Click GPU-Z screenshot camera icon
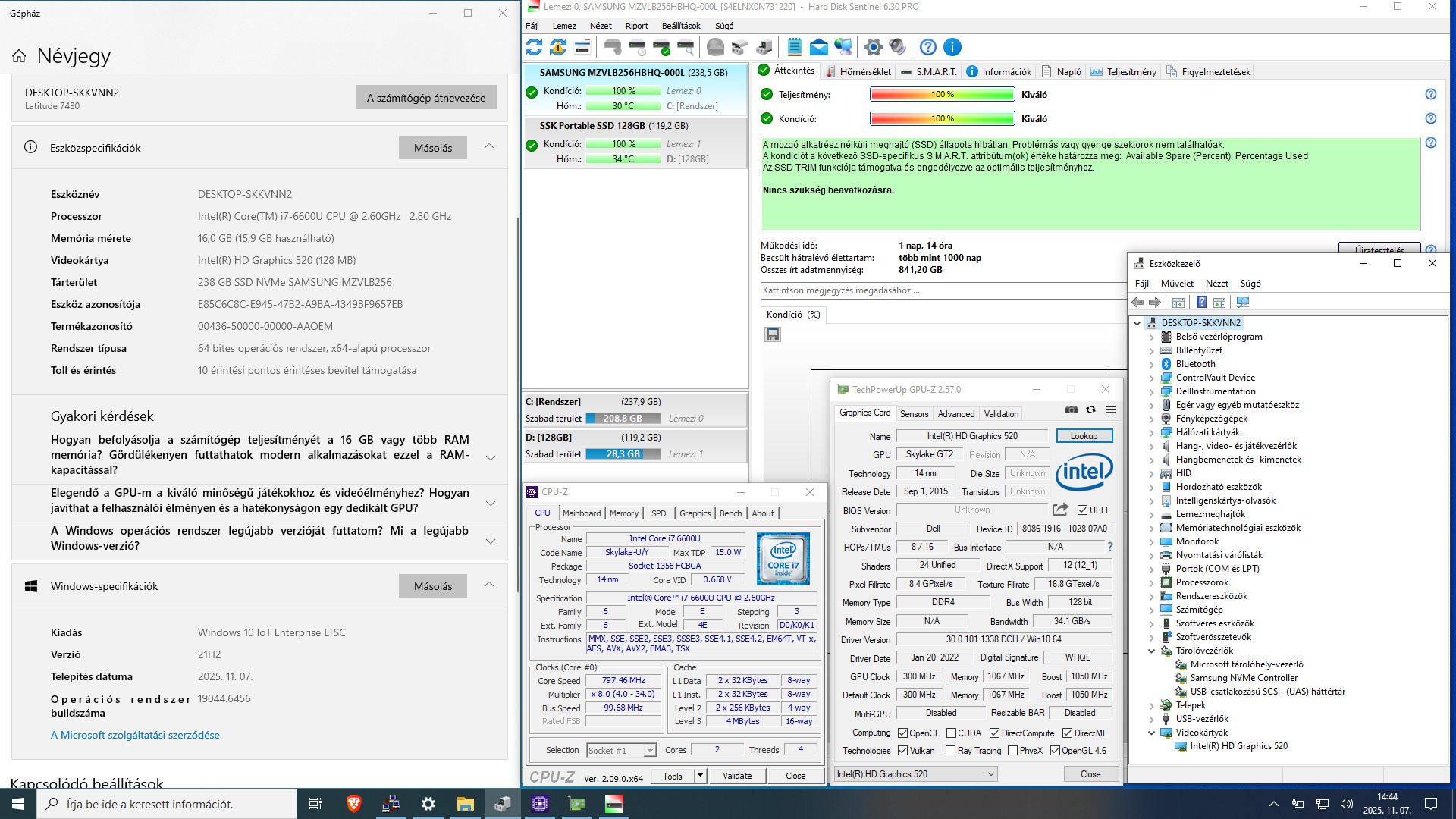This screenshot has width=1456, height=819. tap(1071, 409)
